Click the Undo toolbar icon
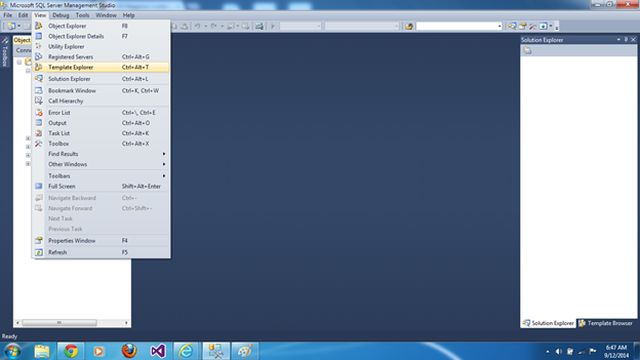Viewport: 640px width, 360px height. click(x=197, y=26)
